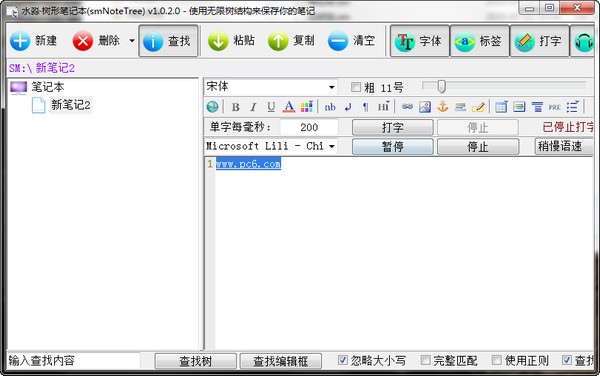Click the globe browser icon
This screenshot has height=376, width=600.
212,107
